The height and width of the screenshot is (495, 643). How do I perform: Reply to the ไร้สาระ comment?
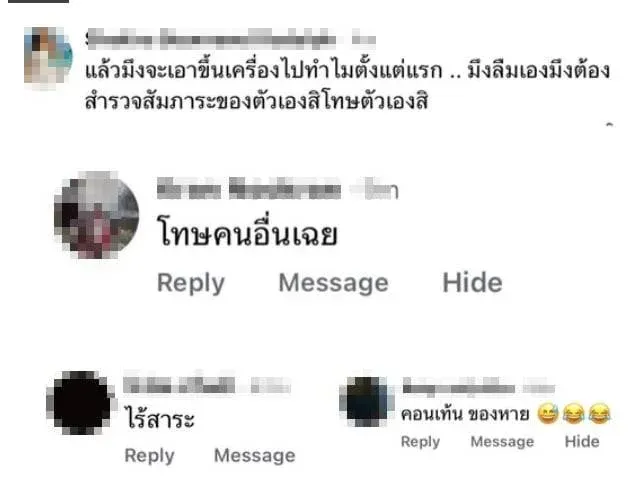[x=150, y=455]
